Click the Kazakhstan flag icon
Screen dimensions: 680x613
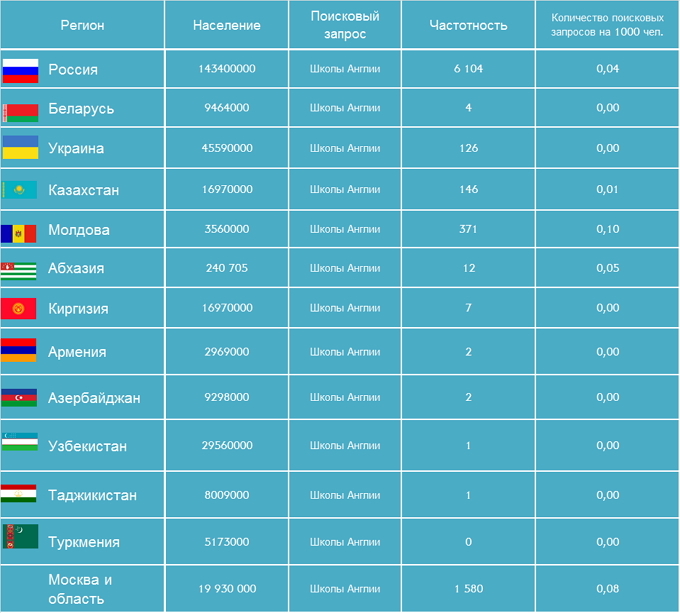20,190
